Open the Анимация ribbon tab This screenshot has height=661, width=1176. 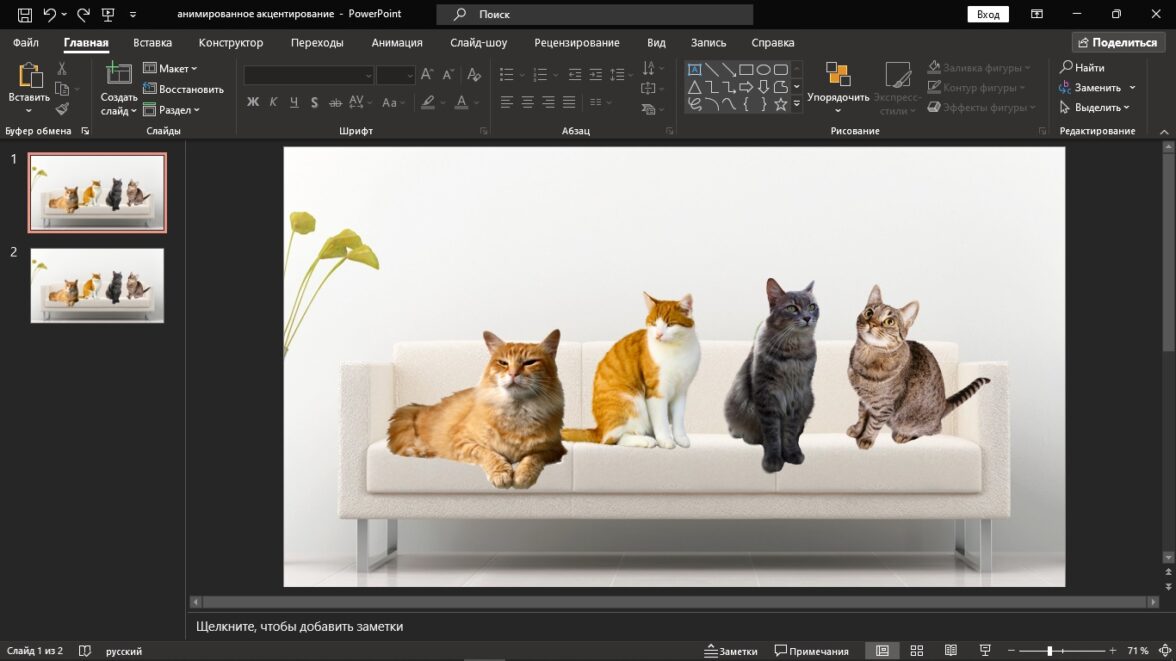[x=397, y=43]
